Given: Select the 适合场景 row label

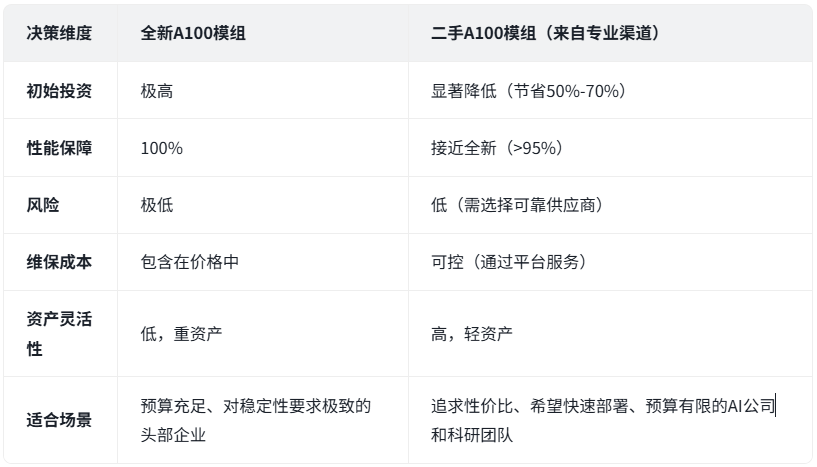Looking at the screenshot, I should click(x=59, y=420).
